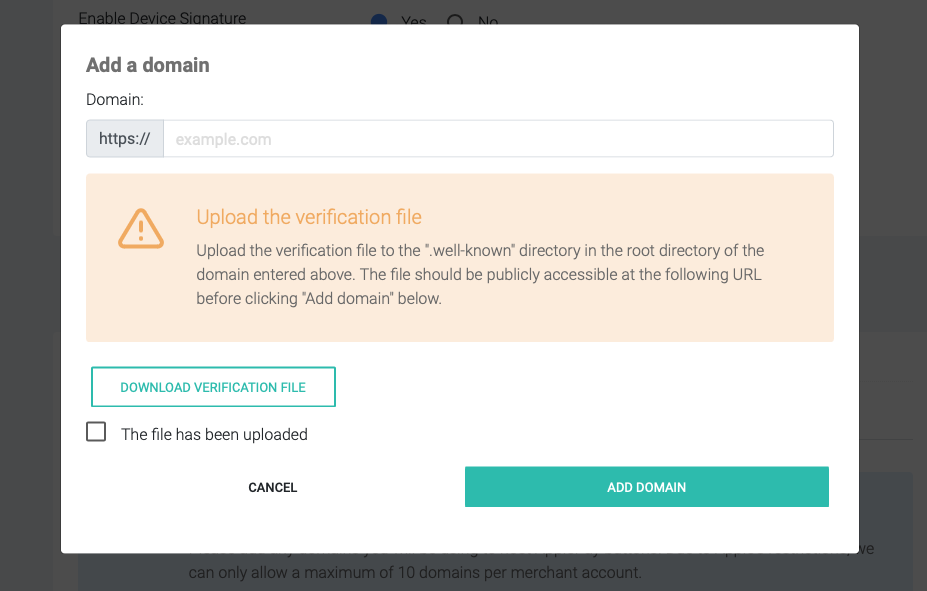Click the 'No' radio label text
This screenshot has width=927, height=591.
[488, 21]
